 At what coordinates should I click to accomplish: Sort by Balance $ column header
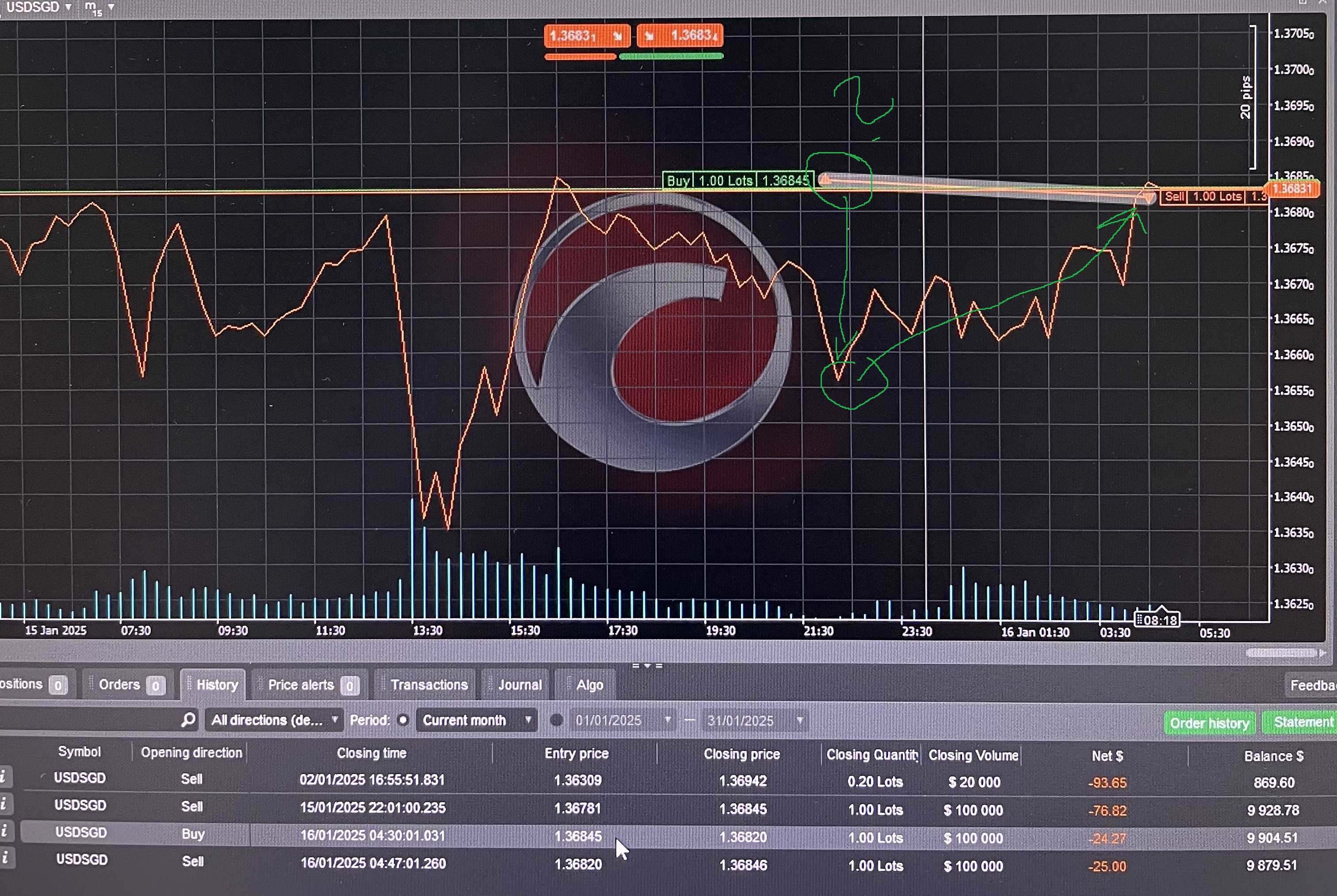(x=1273, y=757)
